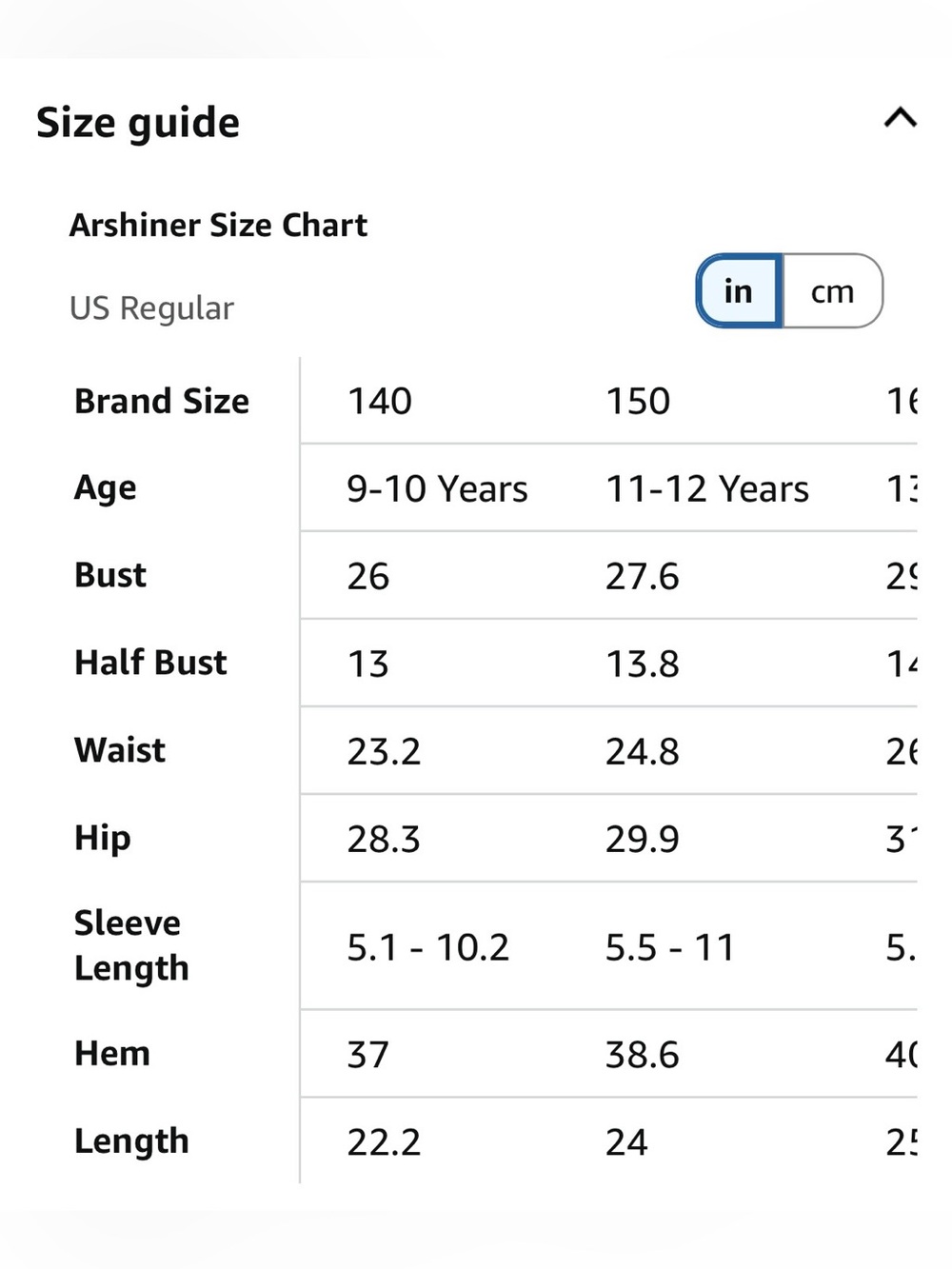Image resolution: width=952 pixels, height=1269 pixels.
Task: Click sleeve length 5.1 - 10.2 cell
Action: coord(427,948)
